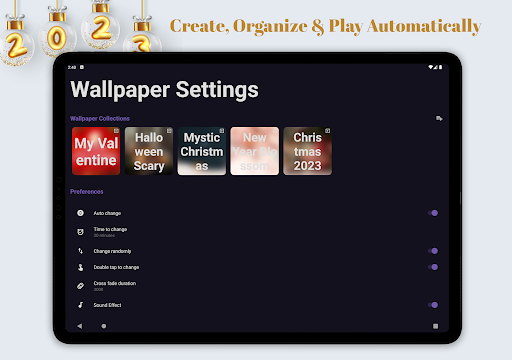Open the New Year Blossom collection

pyautogui.click(x=255, y=151)
